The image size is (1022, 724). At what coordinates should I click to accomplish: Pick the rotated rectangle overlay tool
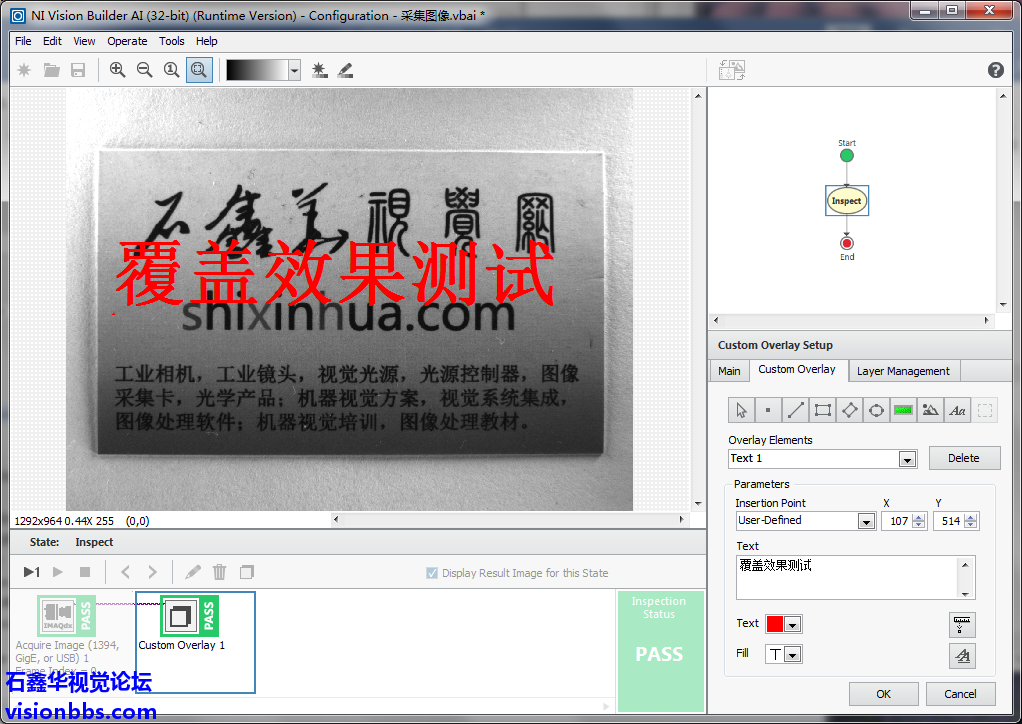pyautogui.click(x=850, y=410)
